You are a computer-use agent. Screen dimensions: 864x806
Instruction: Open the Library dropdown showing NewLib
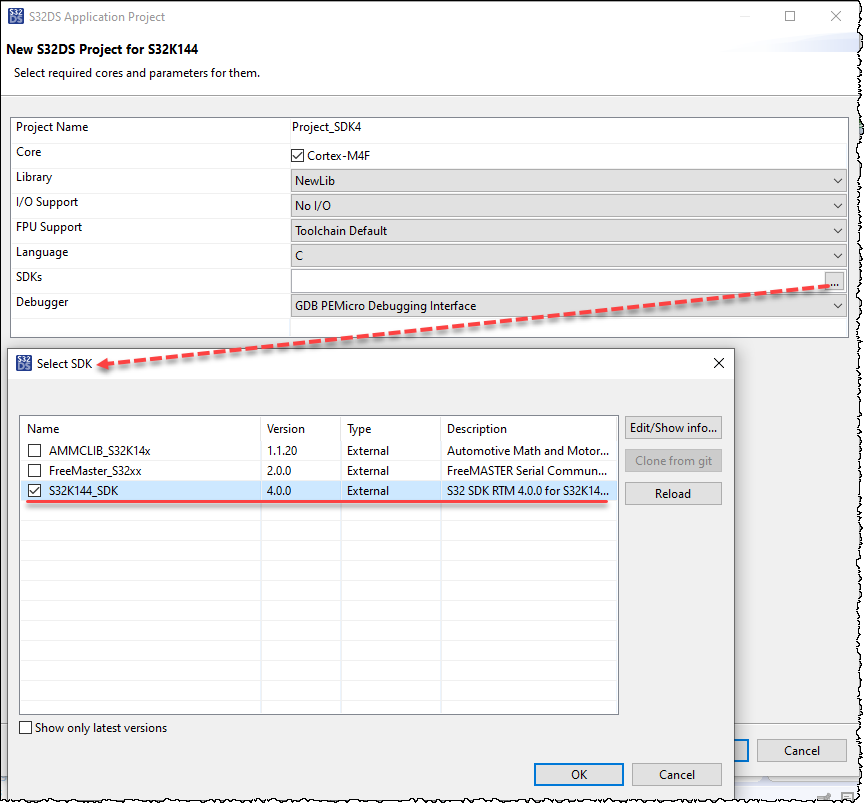click(x=837, y=180)
